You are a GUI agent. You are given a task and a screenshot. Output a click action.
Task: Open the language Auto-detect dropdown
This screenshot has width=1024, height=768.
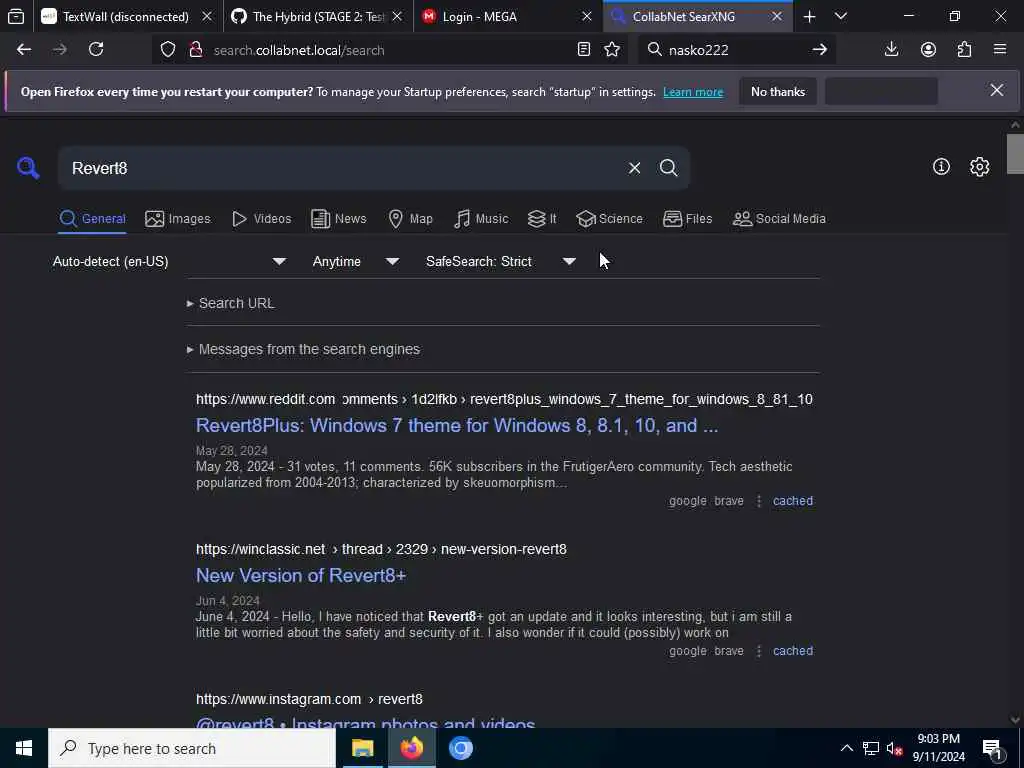click(x=170, y=261)
